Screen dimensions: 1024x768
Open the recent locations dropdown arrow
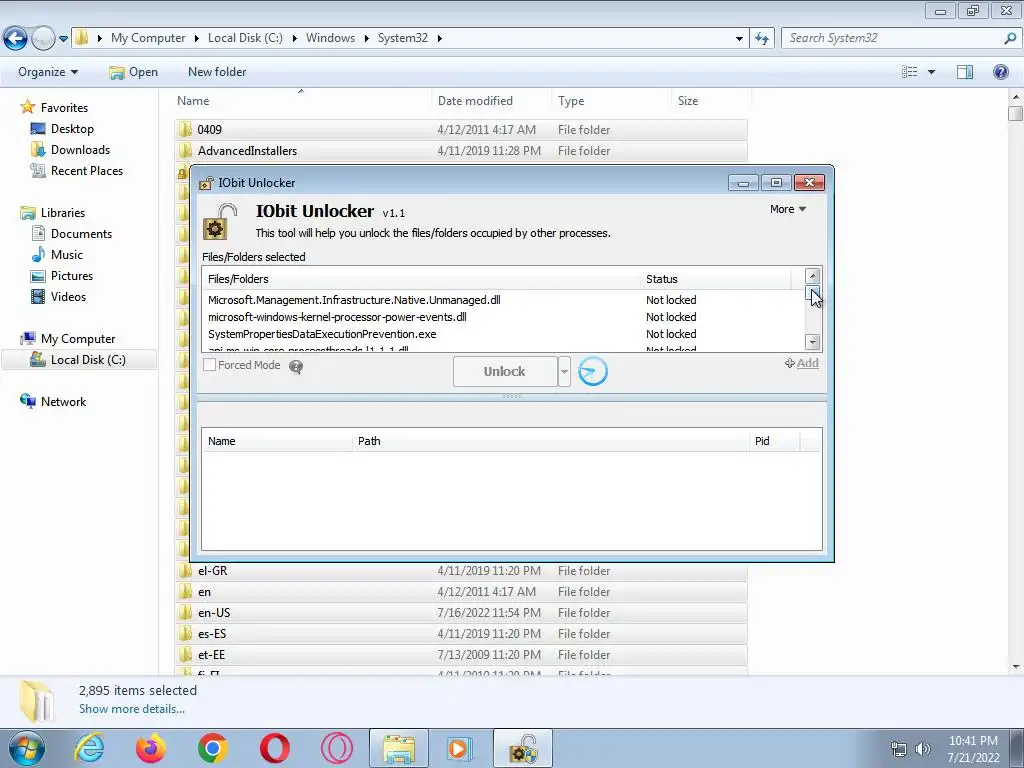point(63,39)
